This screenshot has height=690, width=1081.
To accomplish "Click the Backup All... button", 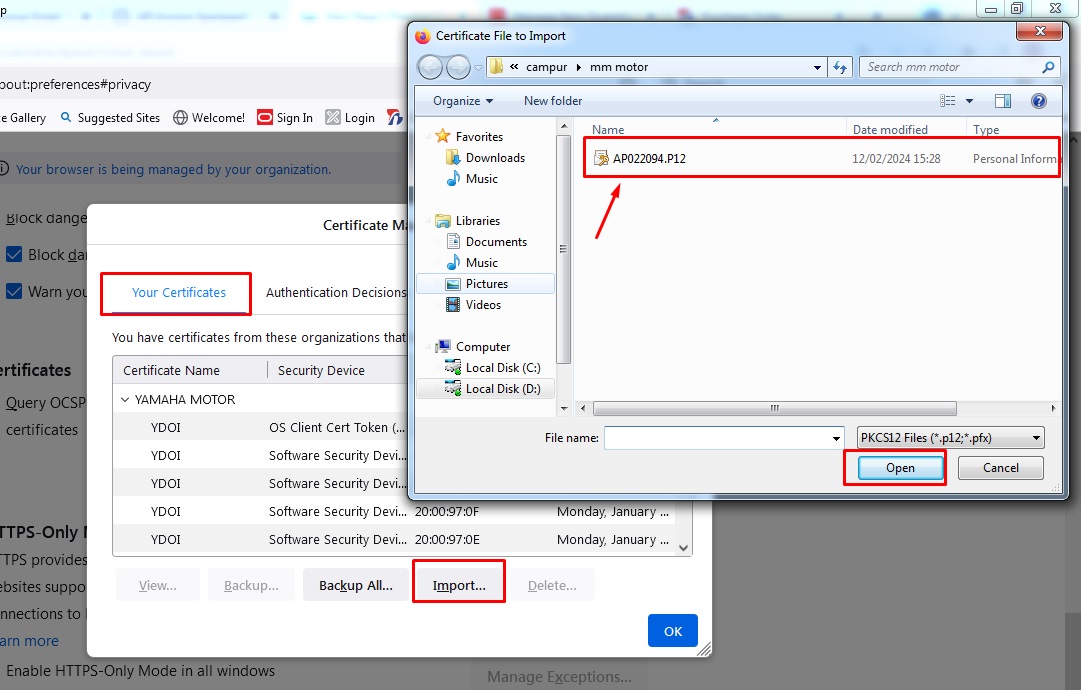I will 356,585.
